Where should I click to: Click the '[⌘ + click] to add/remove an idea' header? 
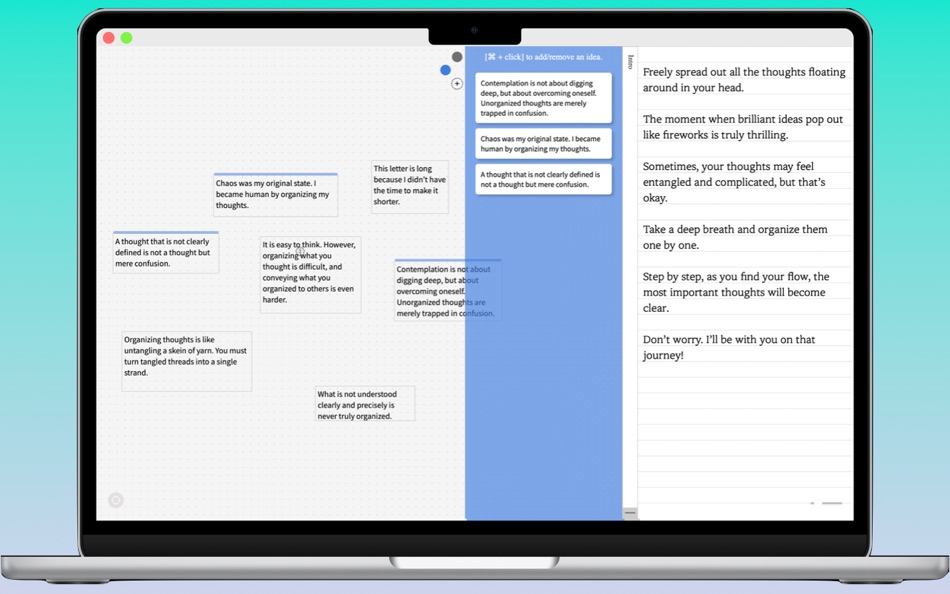coord(543,57)
